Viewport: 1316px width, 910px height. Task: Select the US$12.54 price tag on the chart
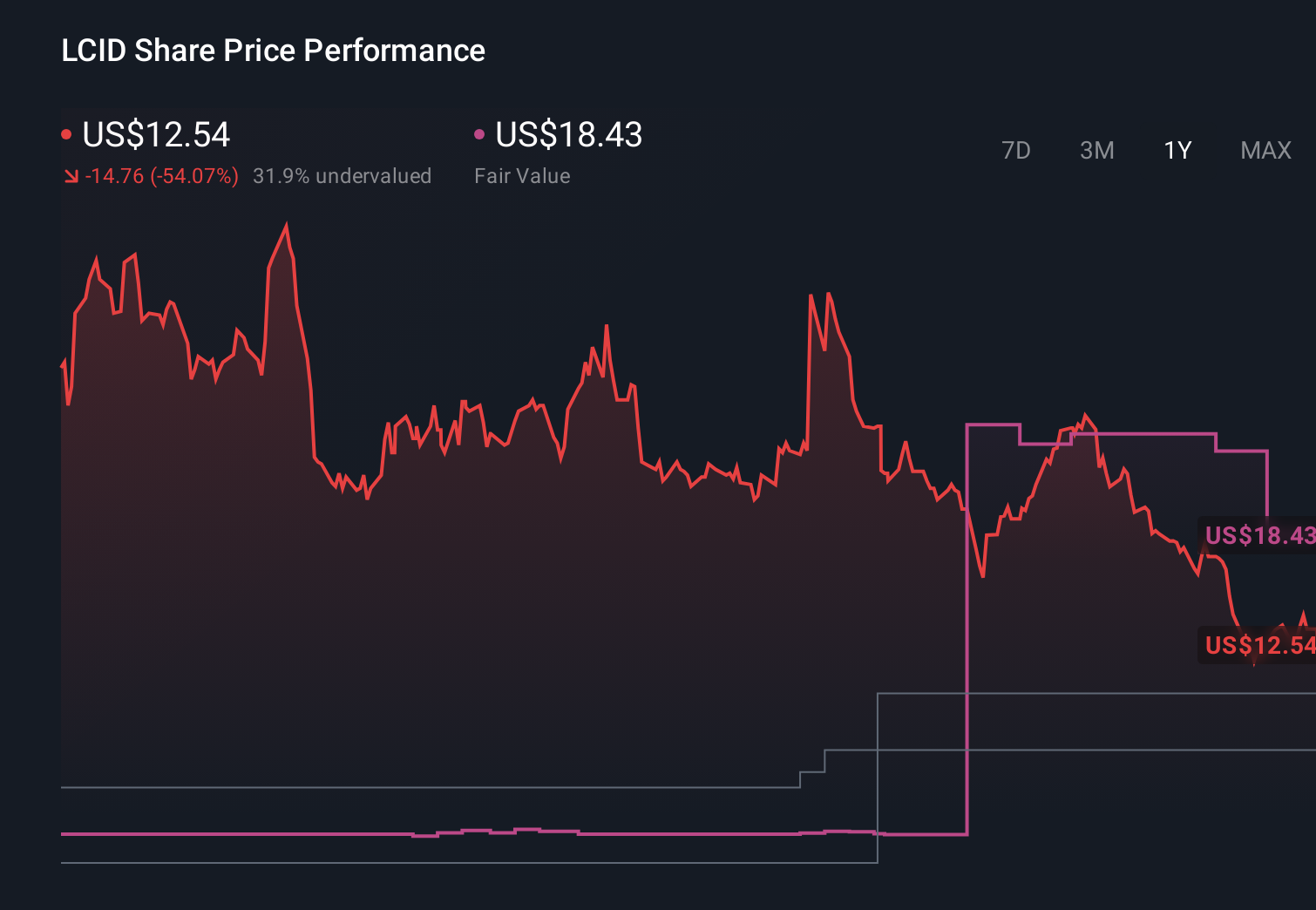click(x=1258, y=647)
